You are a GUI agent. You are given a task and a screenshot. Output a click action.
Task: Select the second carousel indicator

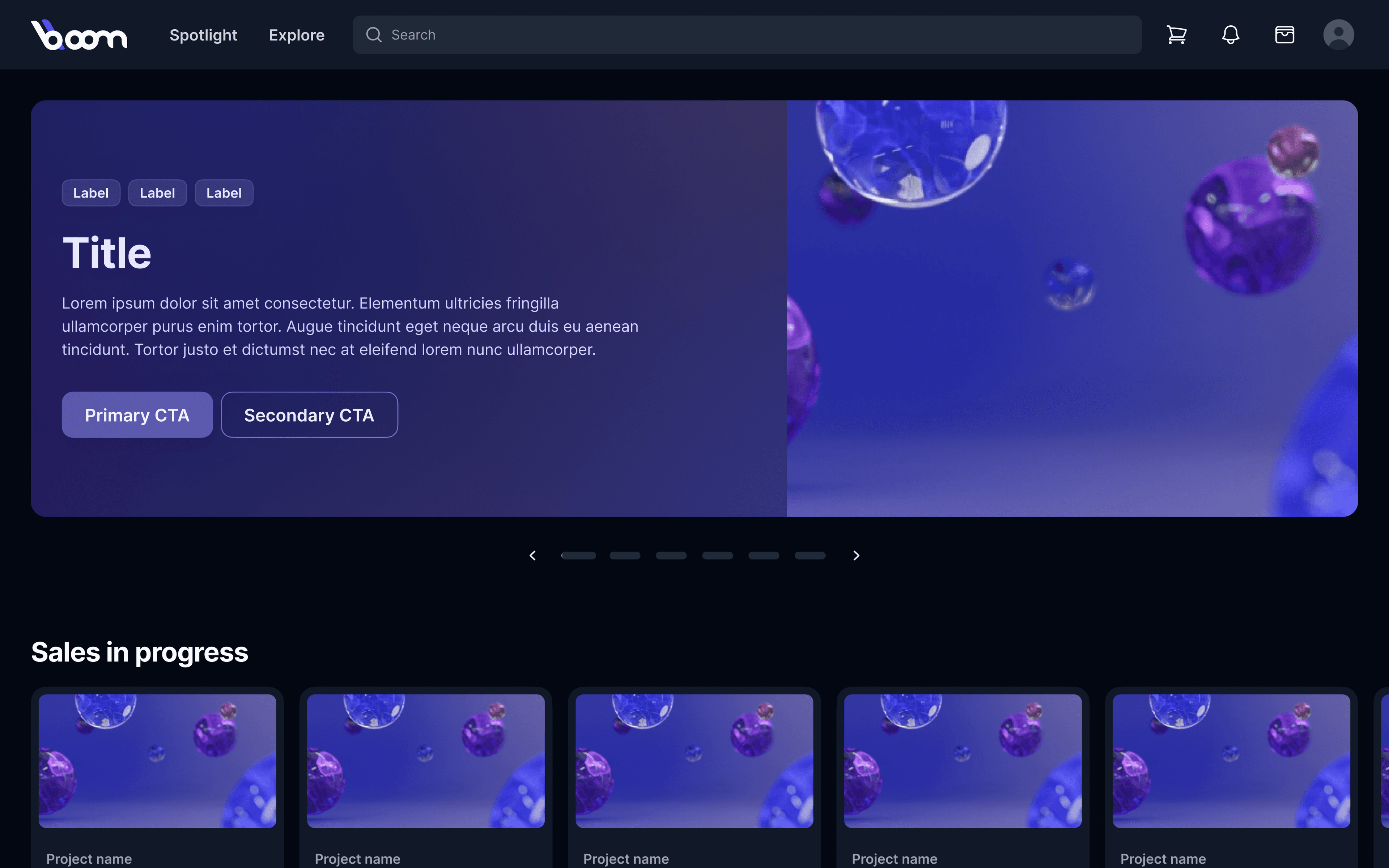tap(625, 556)
